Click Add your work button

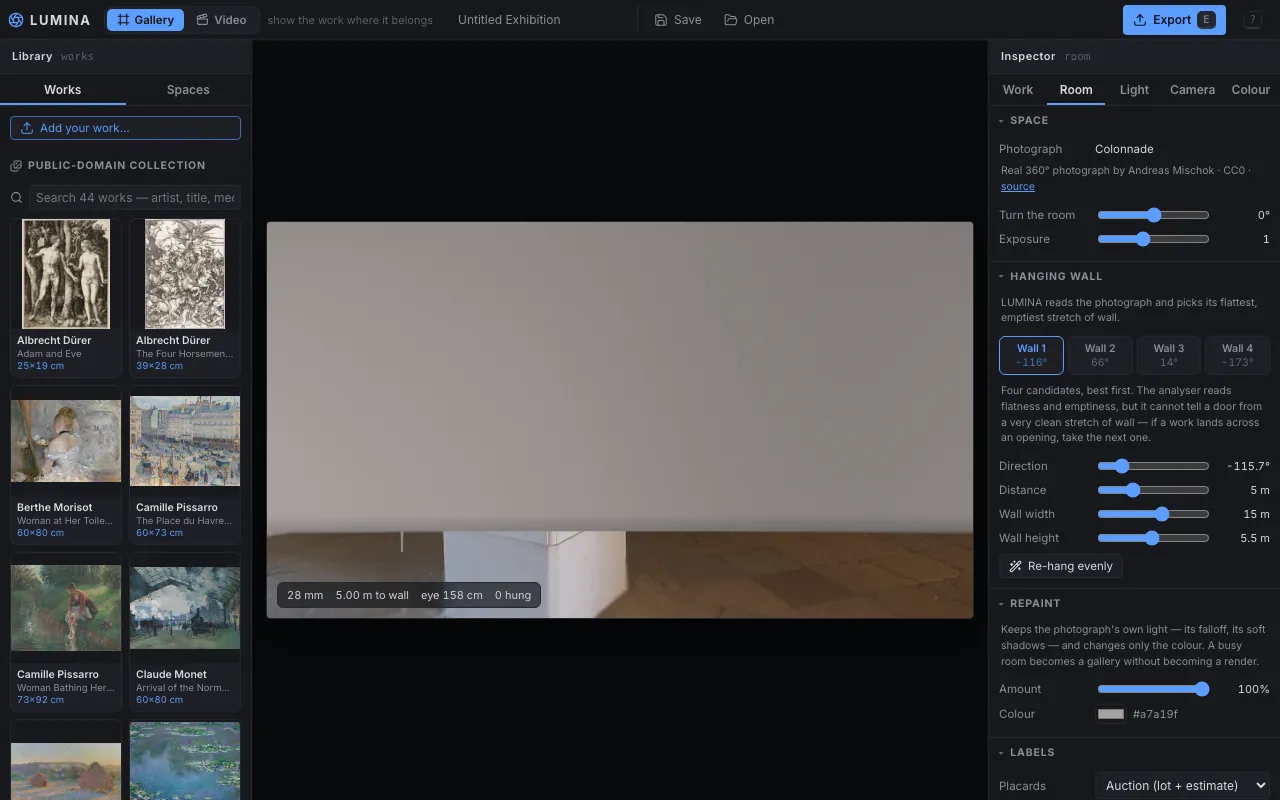(x=125, y=128)
